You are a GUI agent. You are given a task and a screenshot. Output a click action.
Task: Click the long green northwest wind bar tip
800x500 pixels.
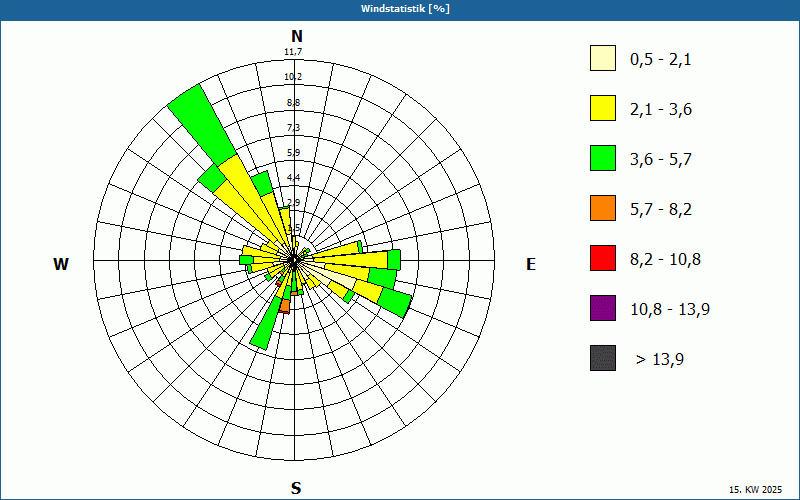[202, 125]
